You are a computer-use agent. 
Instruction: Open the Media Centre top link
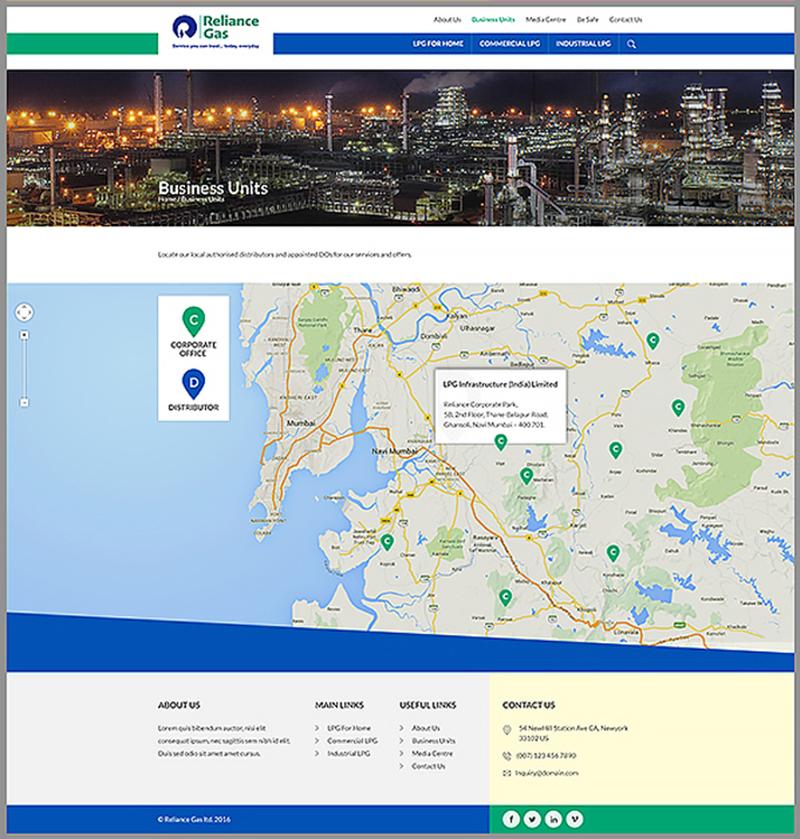(x=545, y=19)
